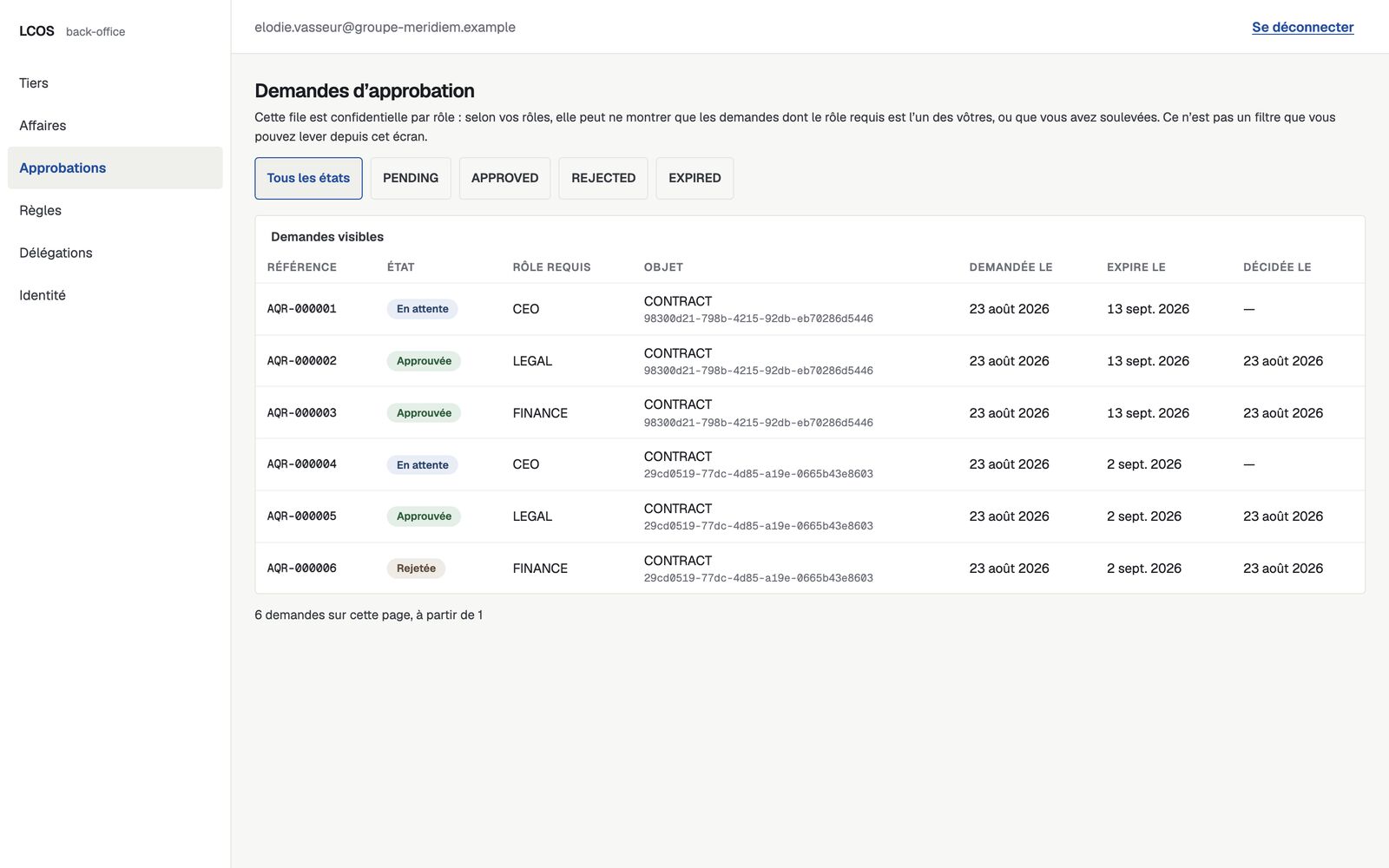Click CEO role in AQR-000004 row
Screen dimensions: 1389x868
pyautogui.click(x=526, y=464)
